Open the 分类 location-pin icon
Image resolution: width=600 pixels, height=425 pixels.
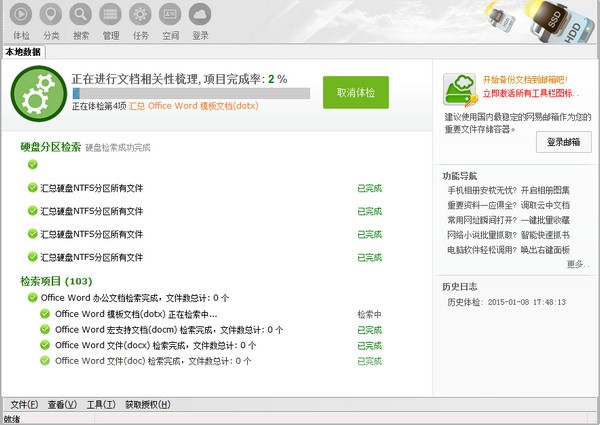coord(51,15)
